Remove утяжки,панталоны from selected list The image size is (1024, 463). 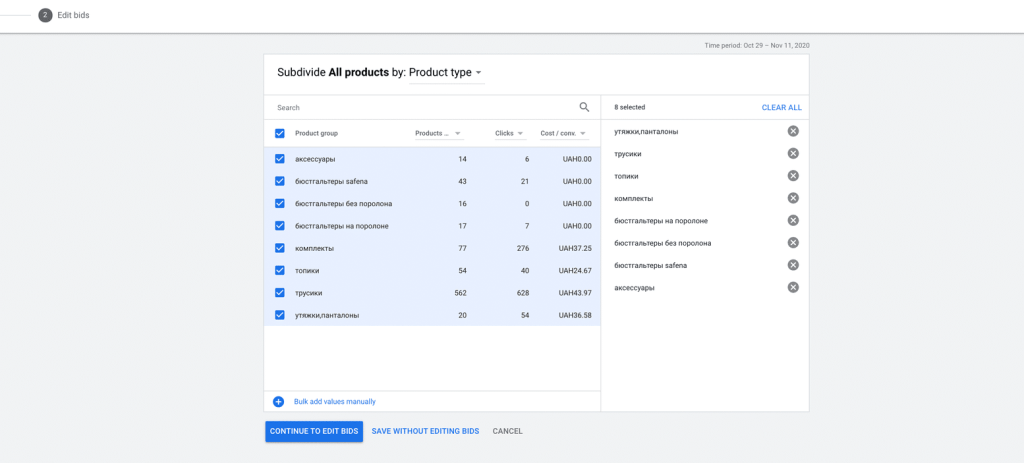(x=793, y=131)
